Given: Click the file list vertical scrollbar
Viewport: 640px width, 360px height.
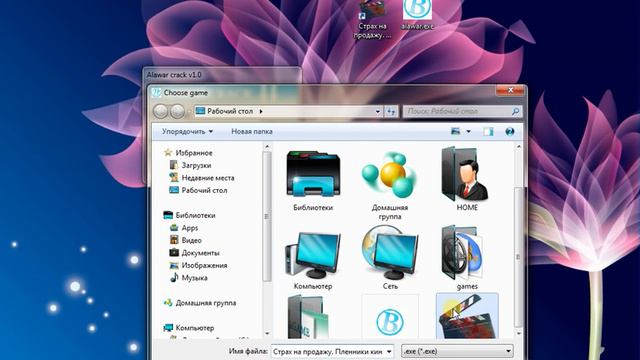Looking at the screenshot, I should (518, 257).
